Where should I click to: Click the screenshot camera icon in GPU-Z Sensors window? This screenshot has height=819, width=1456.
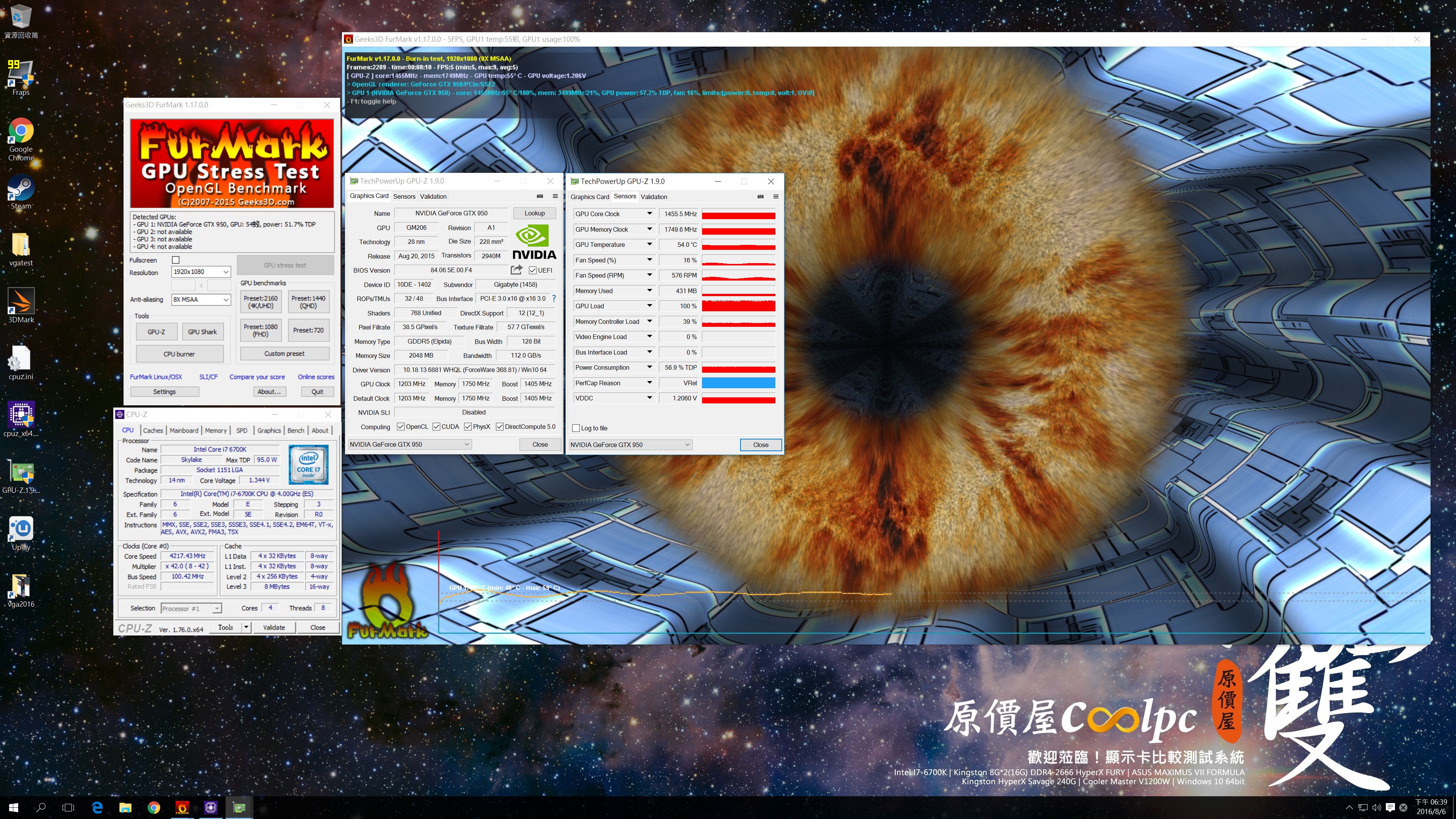tap(760, 197)
